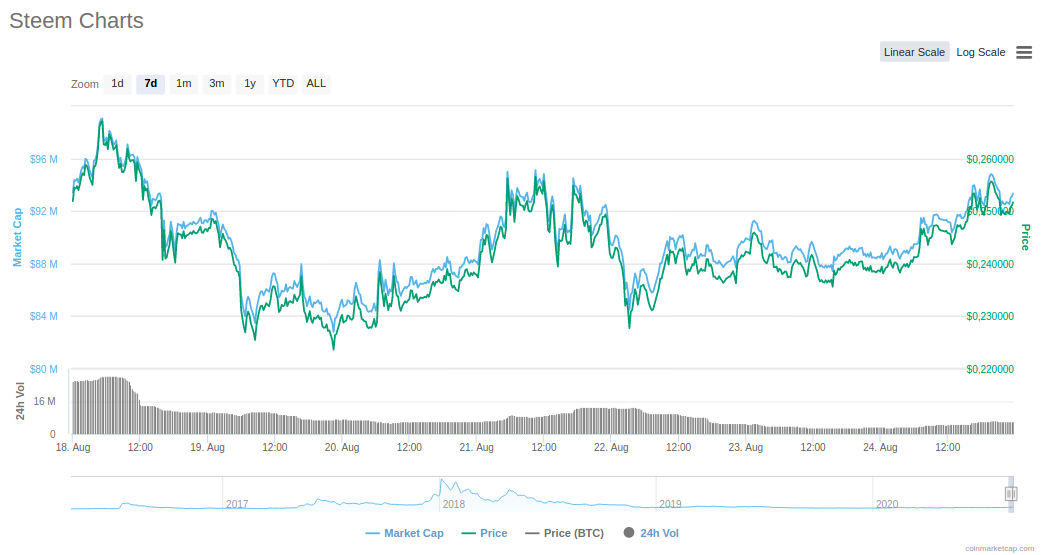Click the $92 M axis label
This screenshot has height=555, width=1043.
(x=43, y=211)
